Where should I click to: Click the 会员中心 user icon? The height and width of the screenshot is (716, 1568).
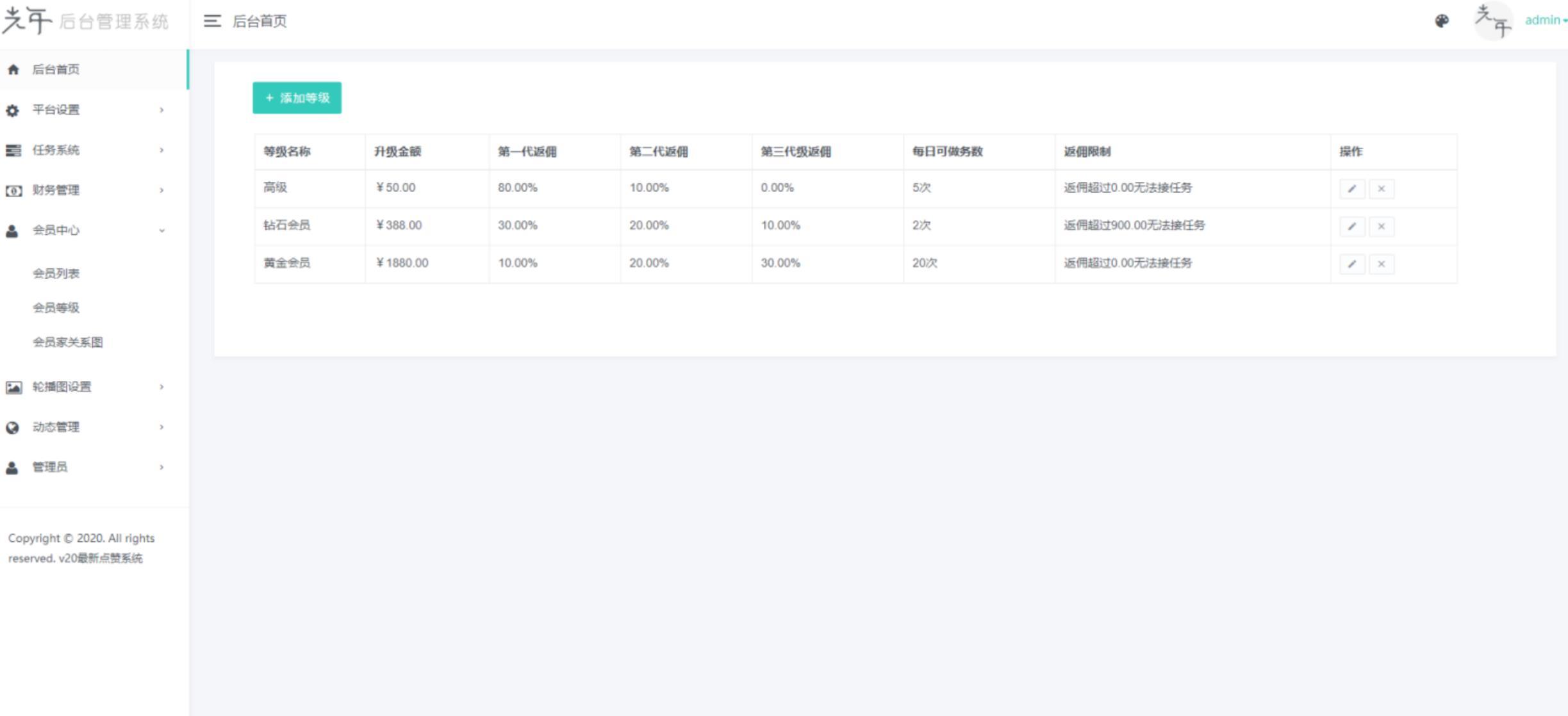pyautogui.click(x=12, y=231)
